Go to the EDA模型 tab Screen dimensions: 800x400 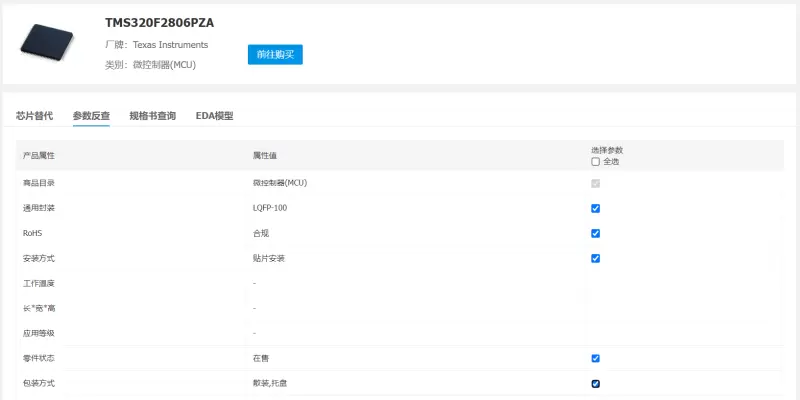tap(214, 116)
